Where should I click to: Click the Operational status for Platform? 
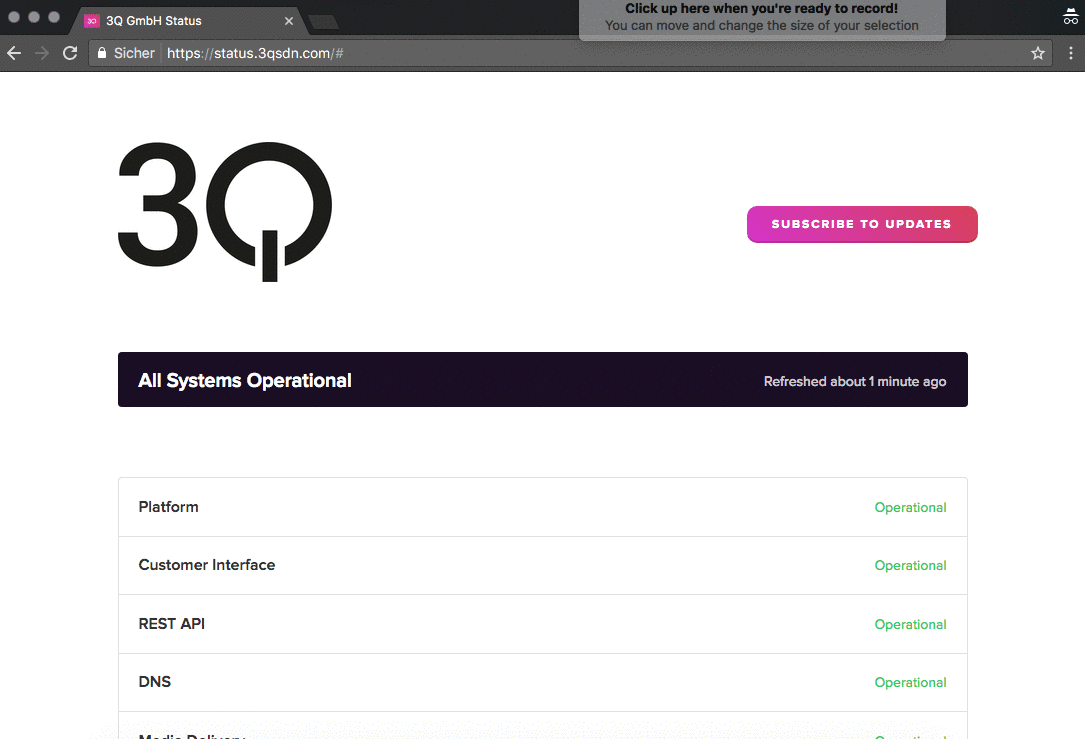[x=910, y=507]
